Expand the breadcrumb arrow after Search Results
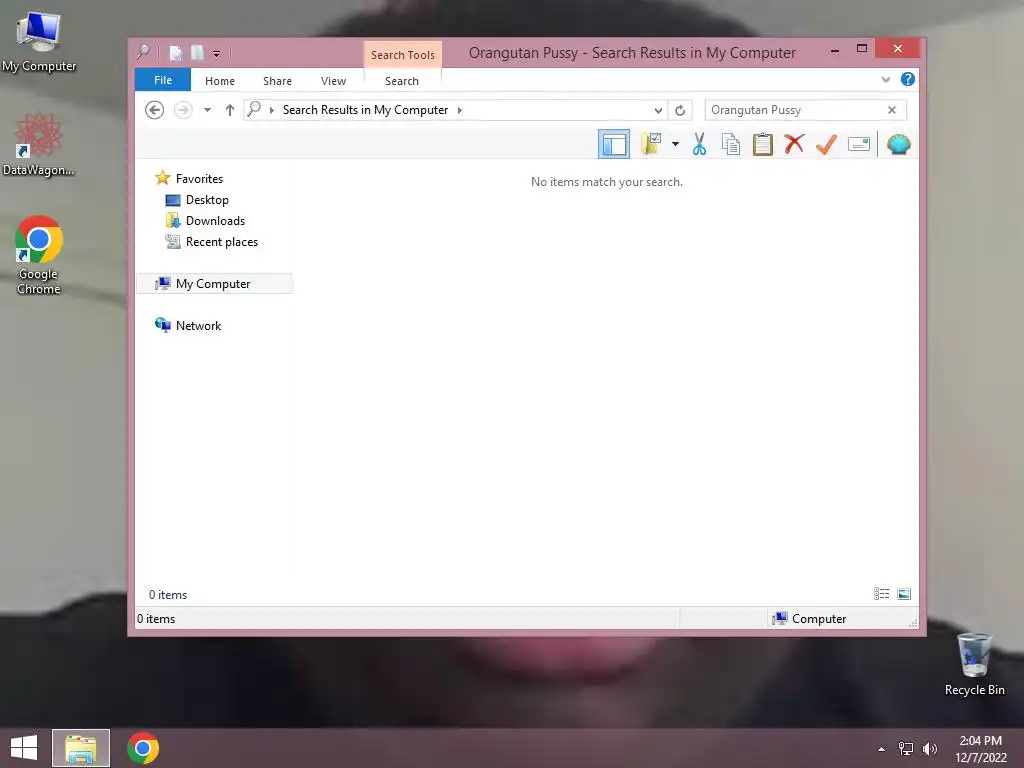1024x768 pixels. coord(460,110)
